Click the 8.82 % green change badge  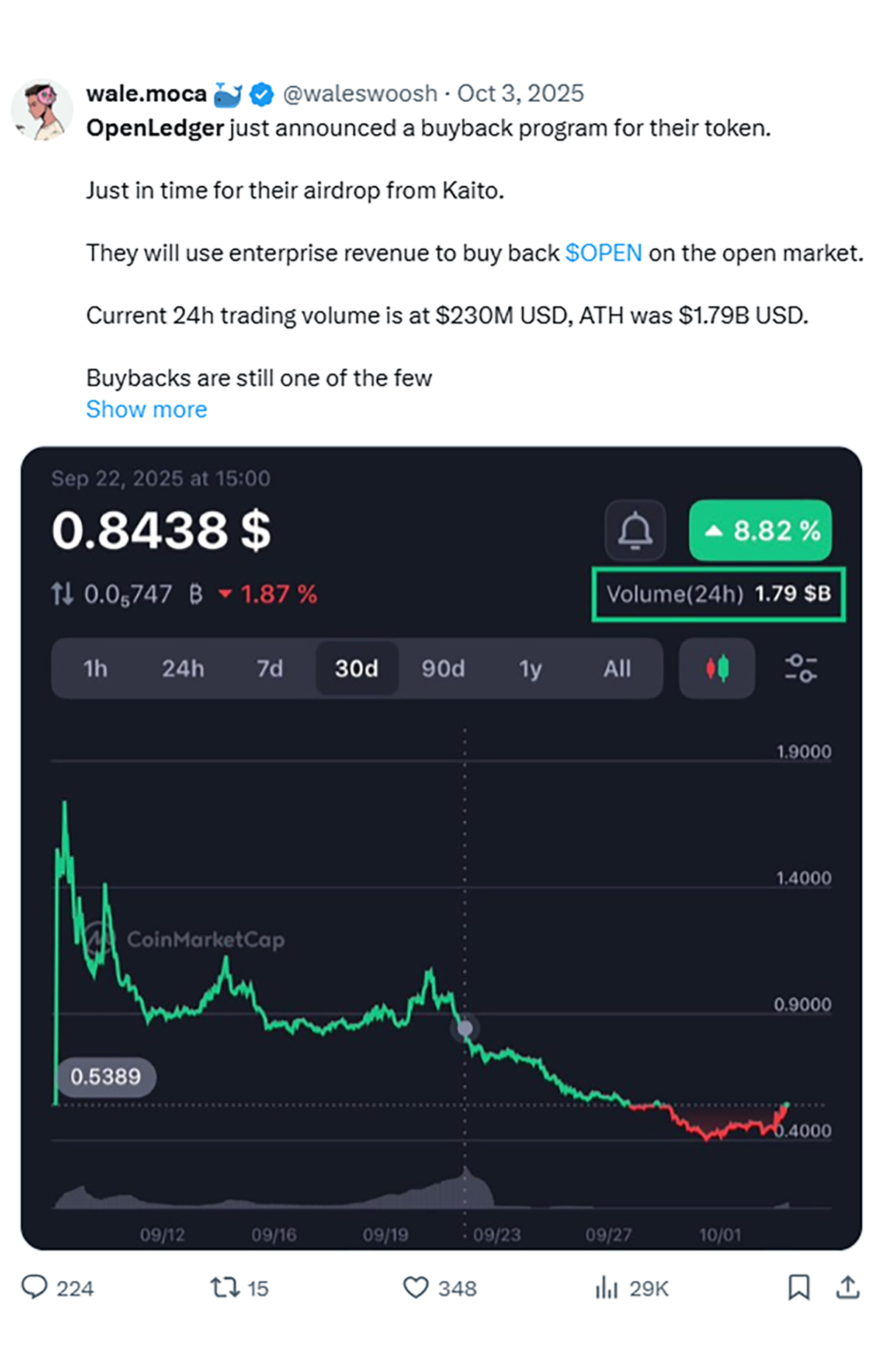click(760, 530)
